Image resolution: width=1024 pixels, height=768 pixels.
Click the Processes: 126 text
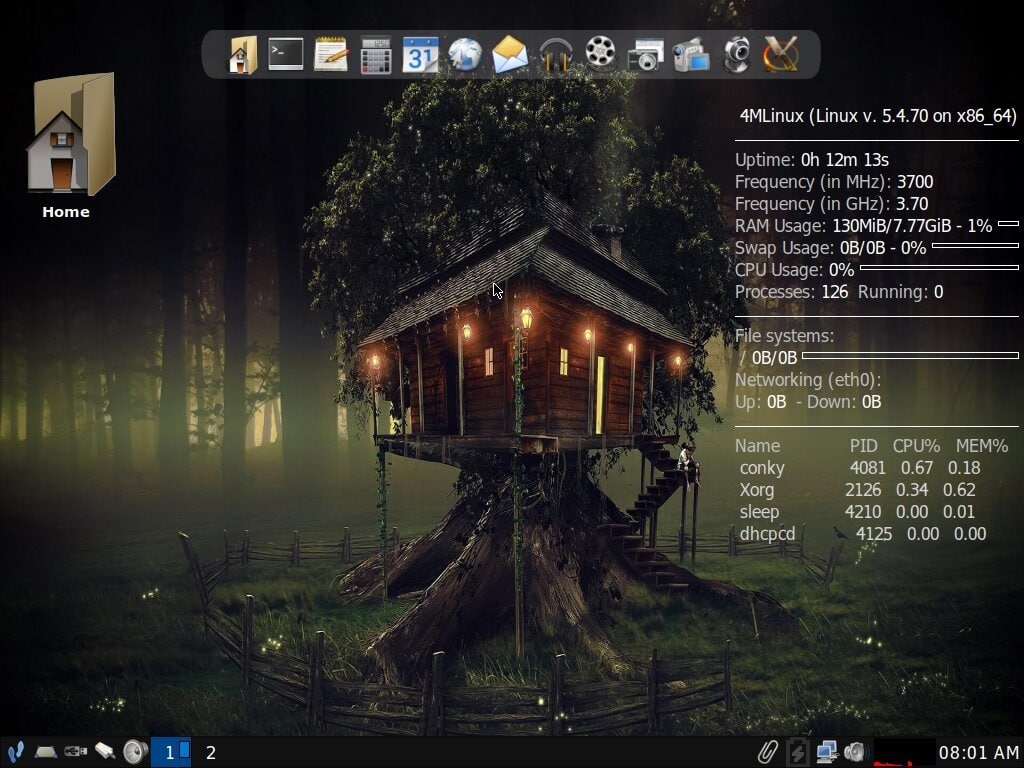pos(792,292)
